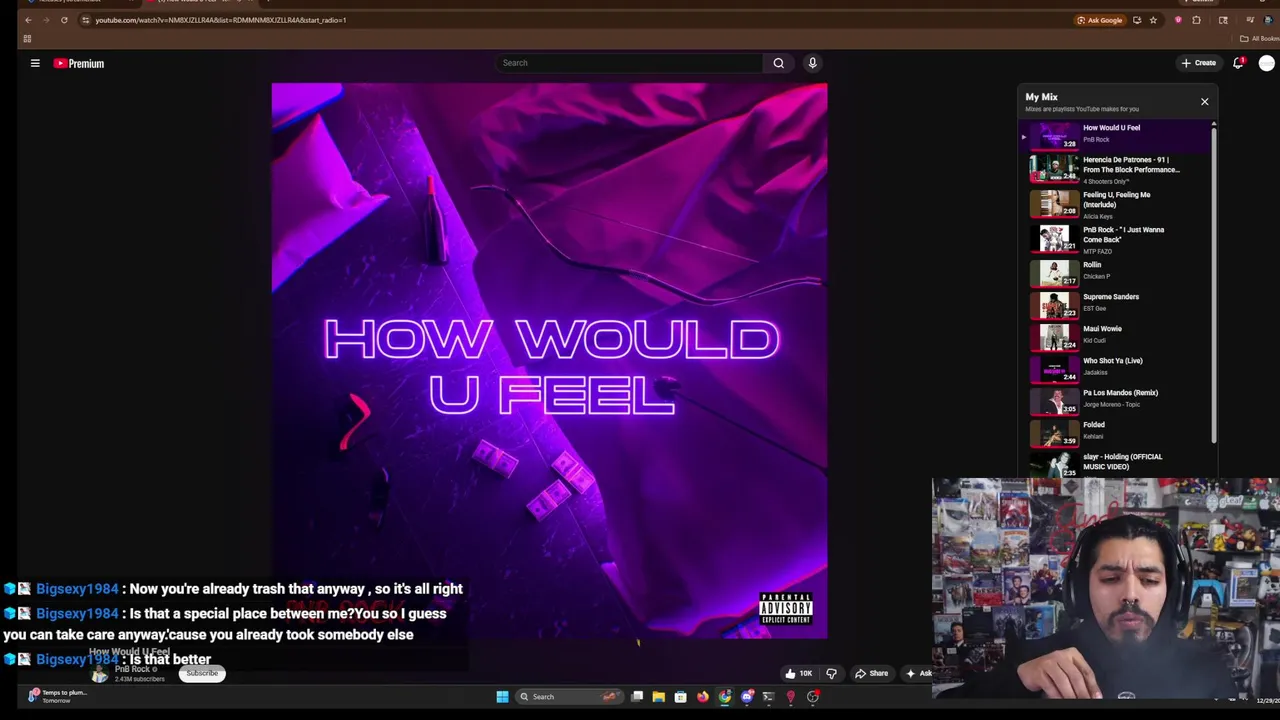Reload the browser page

tap(64, 20)
